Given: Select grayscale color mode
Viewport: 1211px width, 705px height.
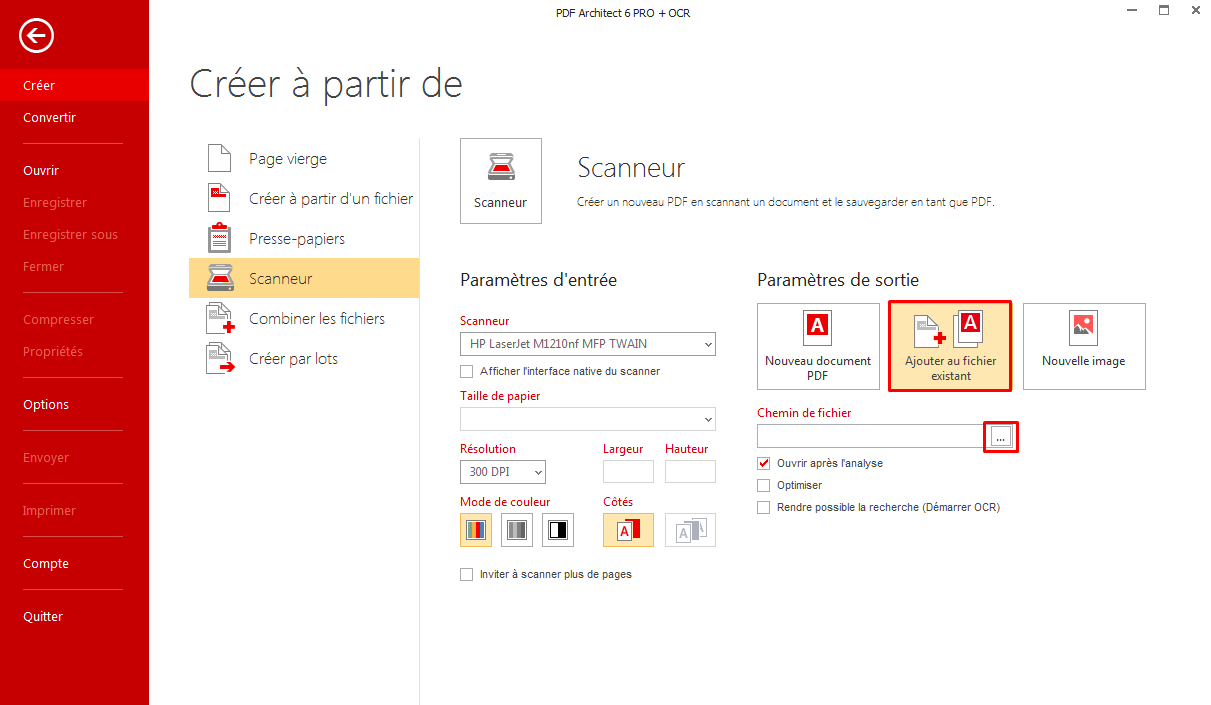Looking at the screenshot, I should point(517,530).
